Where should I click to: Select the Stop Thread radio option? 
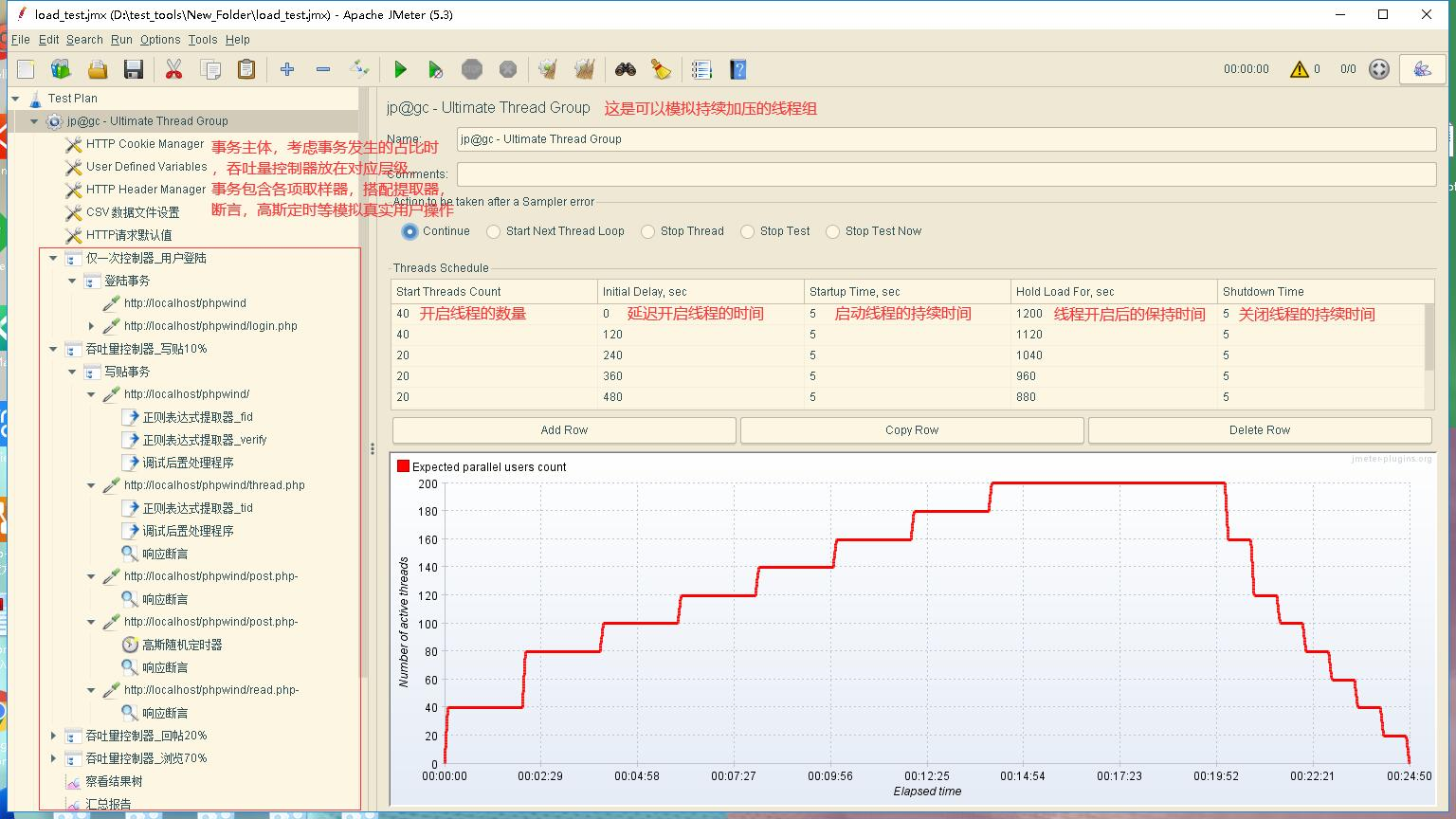click(648, 231)
